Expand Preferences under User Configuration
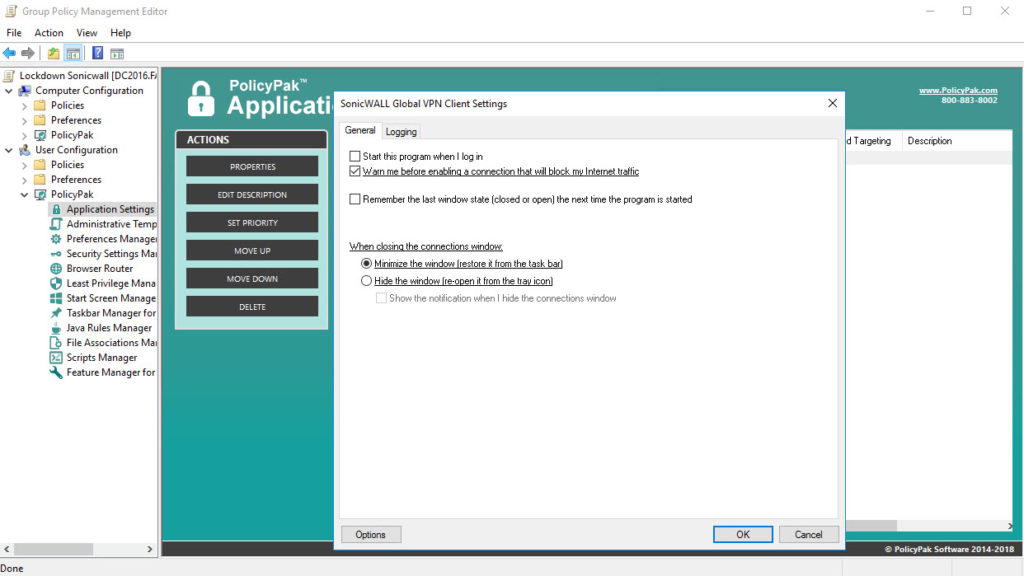1024x576 pixels. 24,180
